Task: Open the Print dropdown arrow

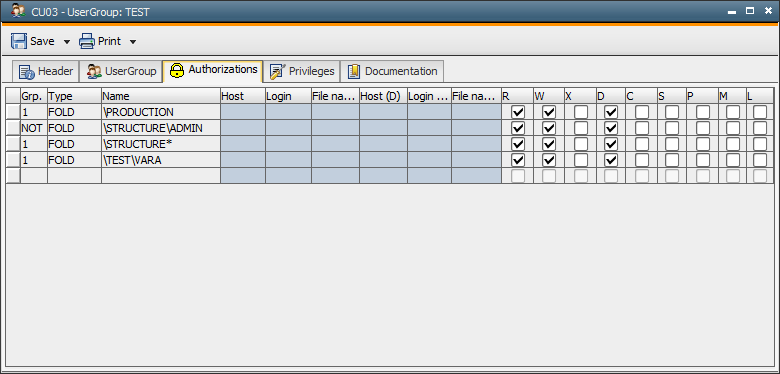Action: pos(132,42)
